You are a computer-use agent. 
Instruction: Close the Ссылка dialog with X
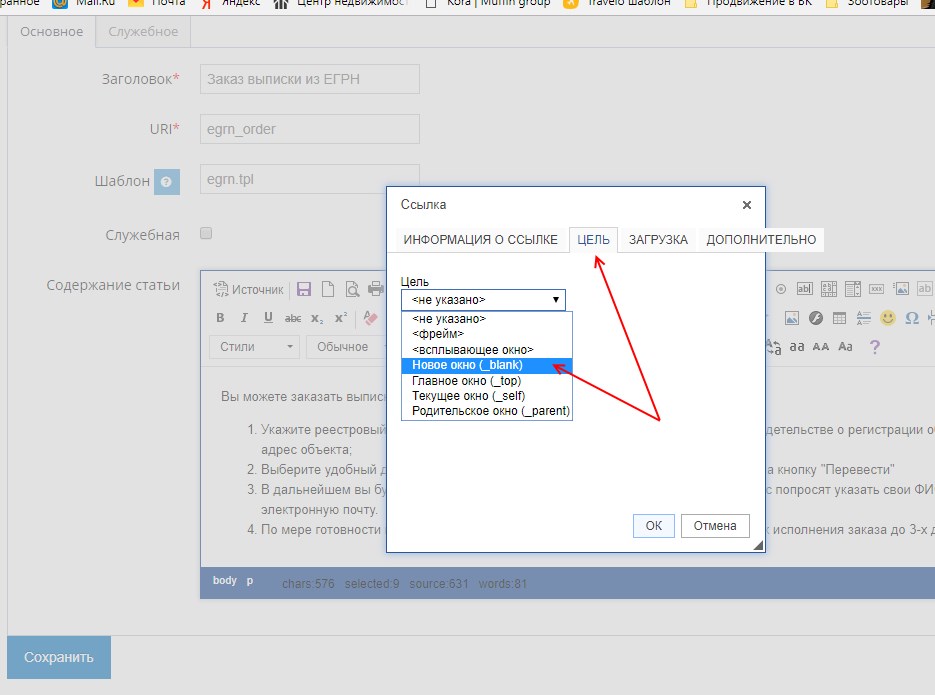click(x=746, y=205)
